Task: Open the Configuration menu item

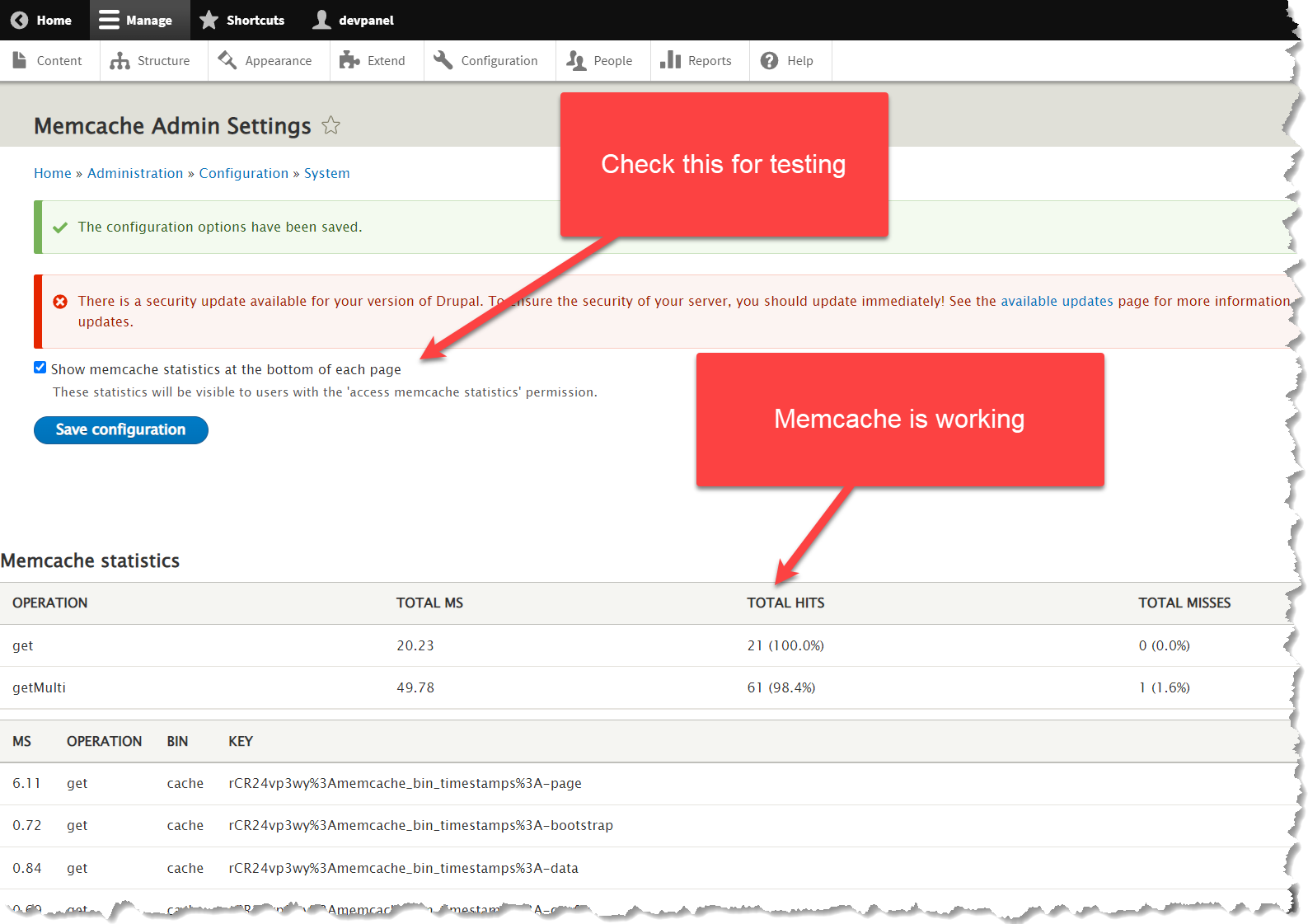Action: pyautogui.click(x=490, y=60)
